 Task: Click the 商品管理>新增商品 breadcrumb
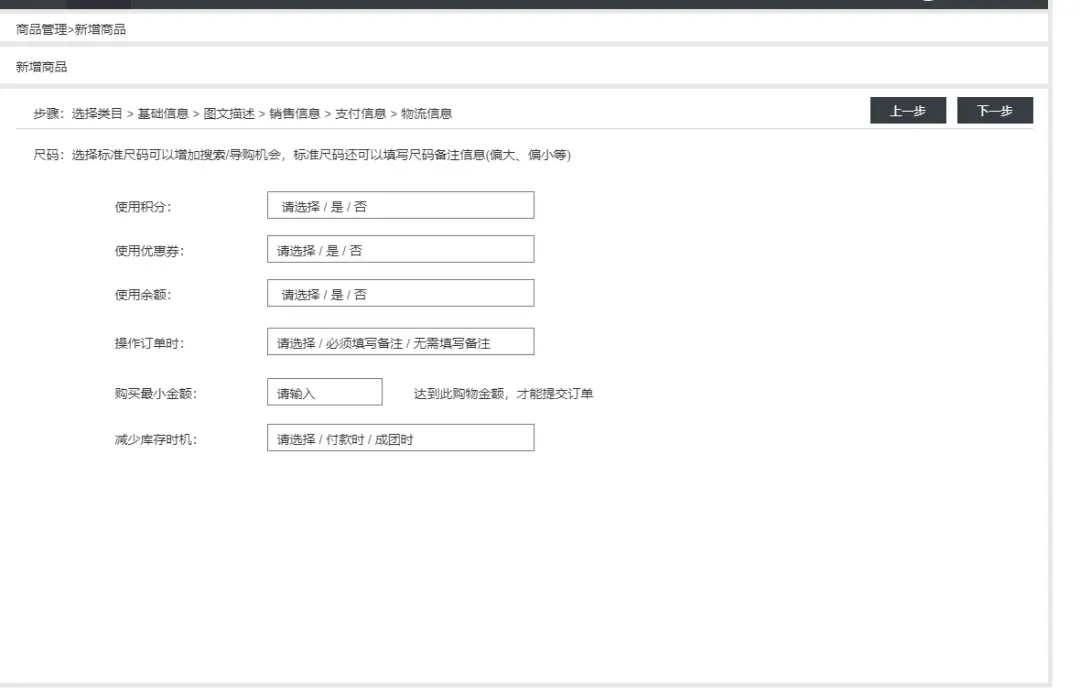click(x=71, y=30)
